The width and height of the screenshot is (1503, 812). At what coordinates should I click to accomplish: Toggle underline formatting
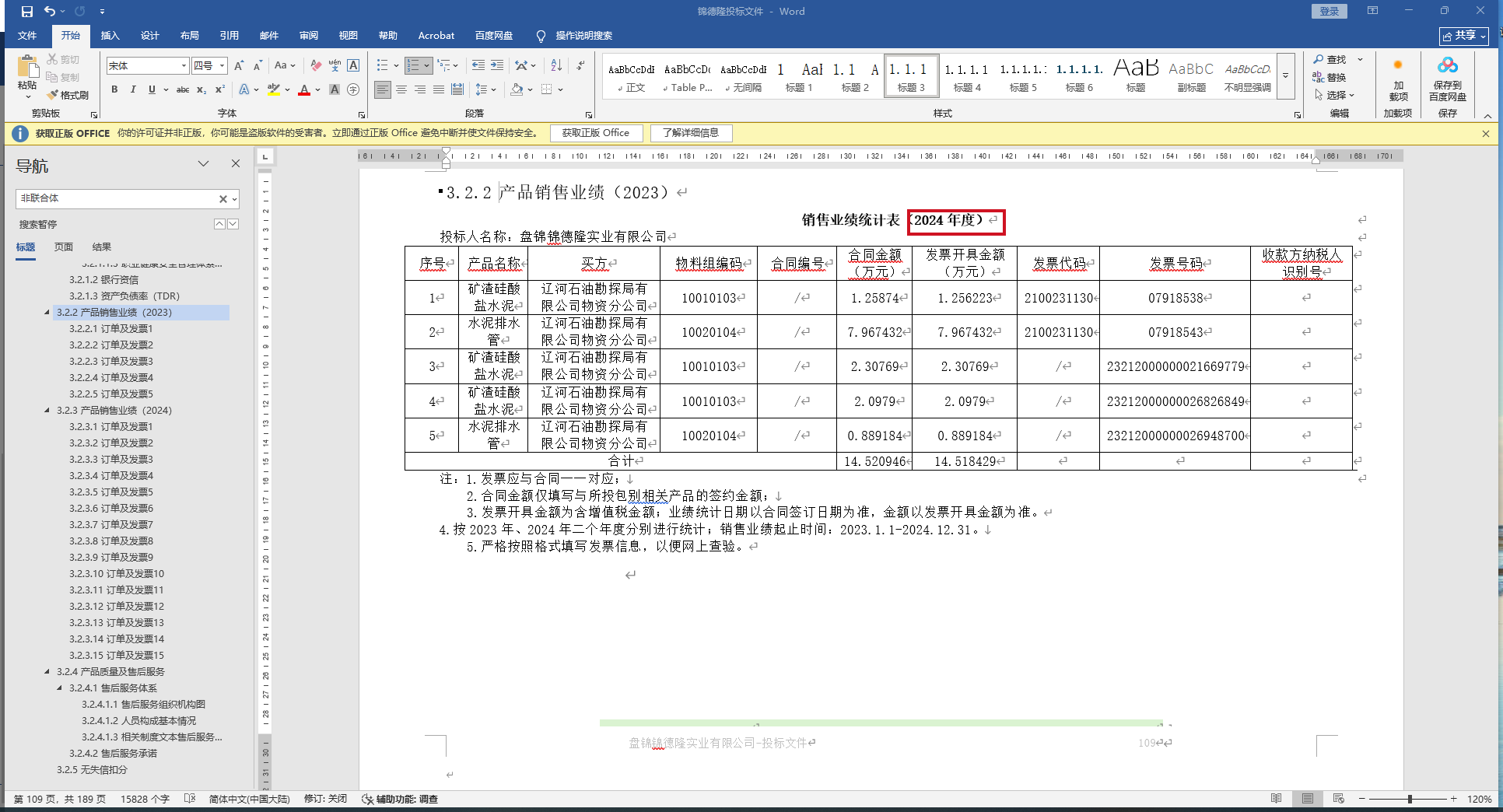152,89
